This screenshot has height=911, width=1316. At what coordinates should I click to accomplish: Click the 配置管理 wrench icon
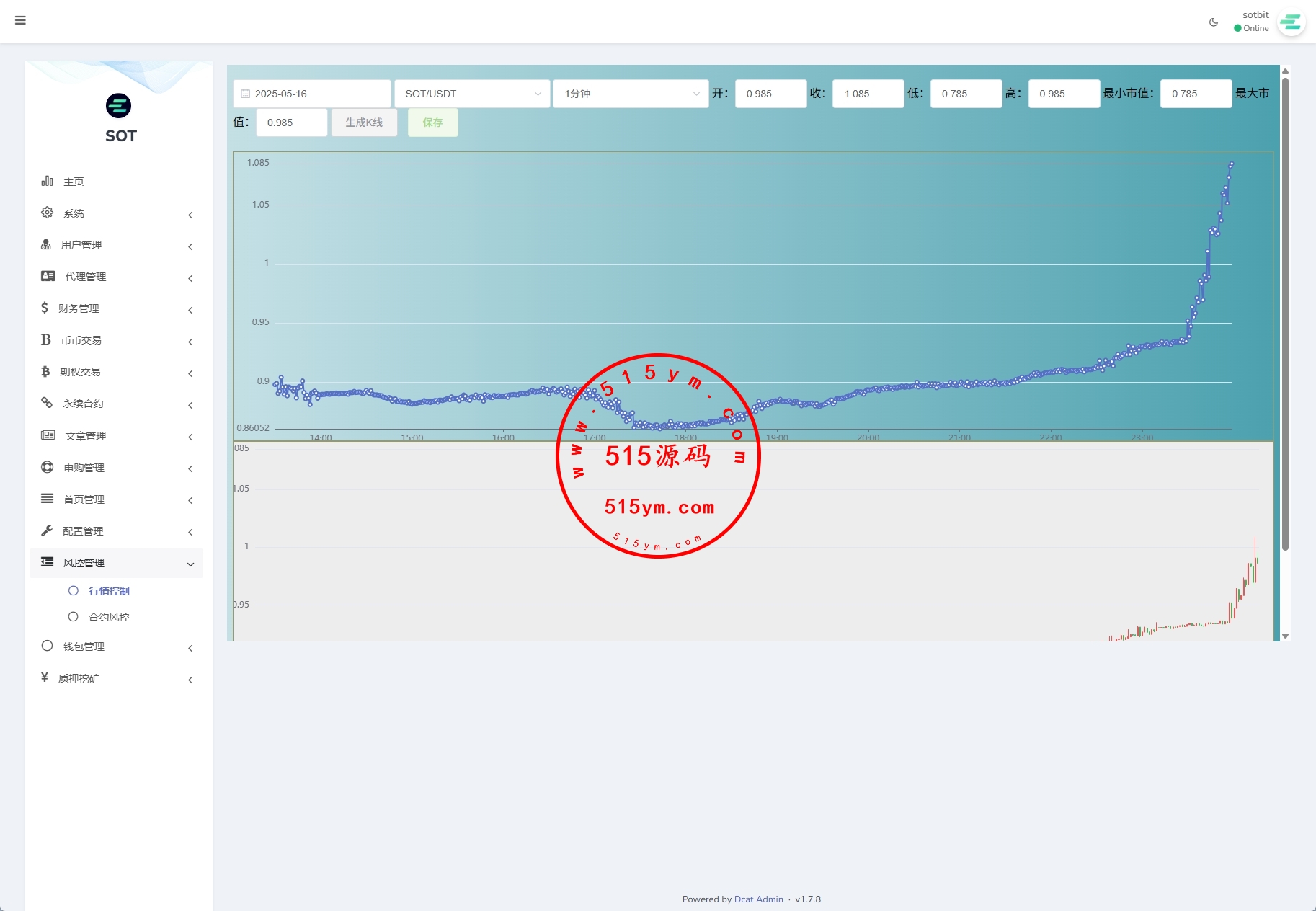[47, 530]
